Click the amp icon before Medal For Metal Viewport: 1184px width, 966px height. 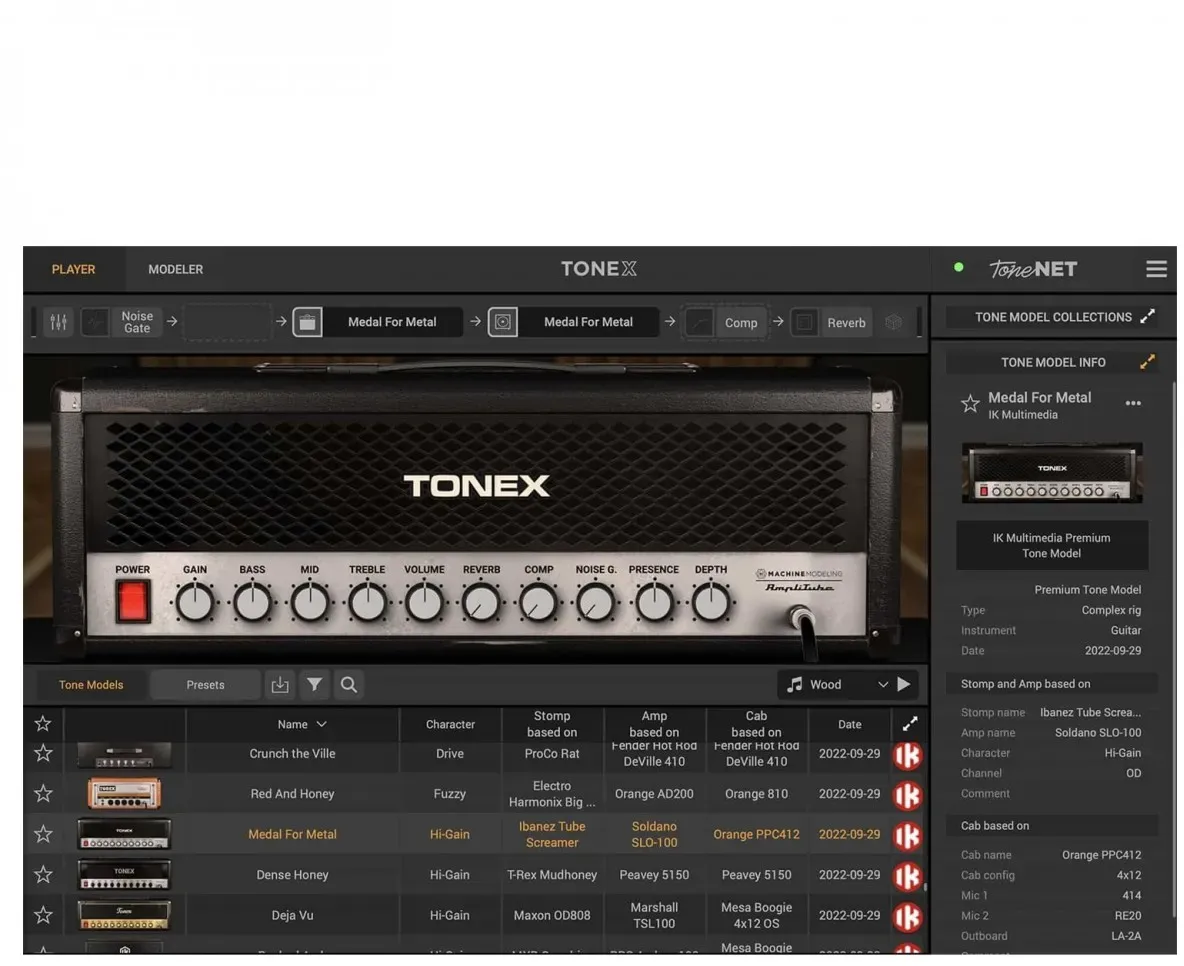(307, 323)
